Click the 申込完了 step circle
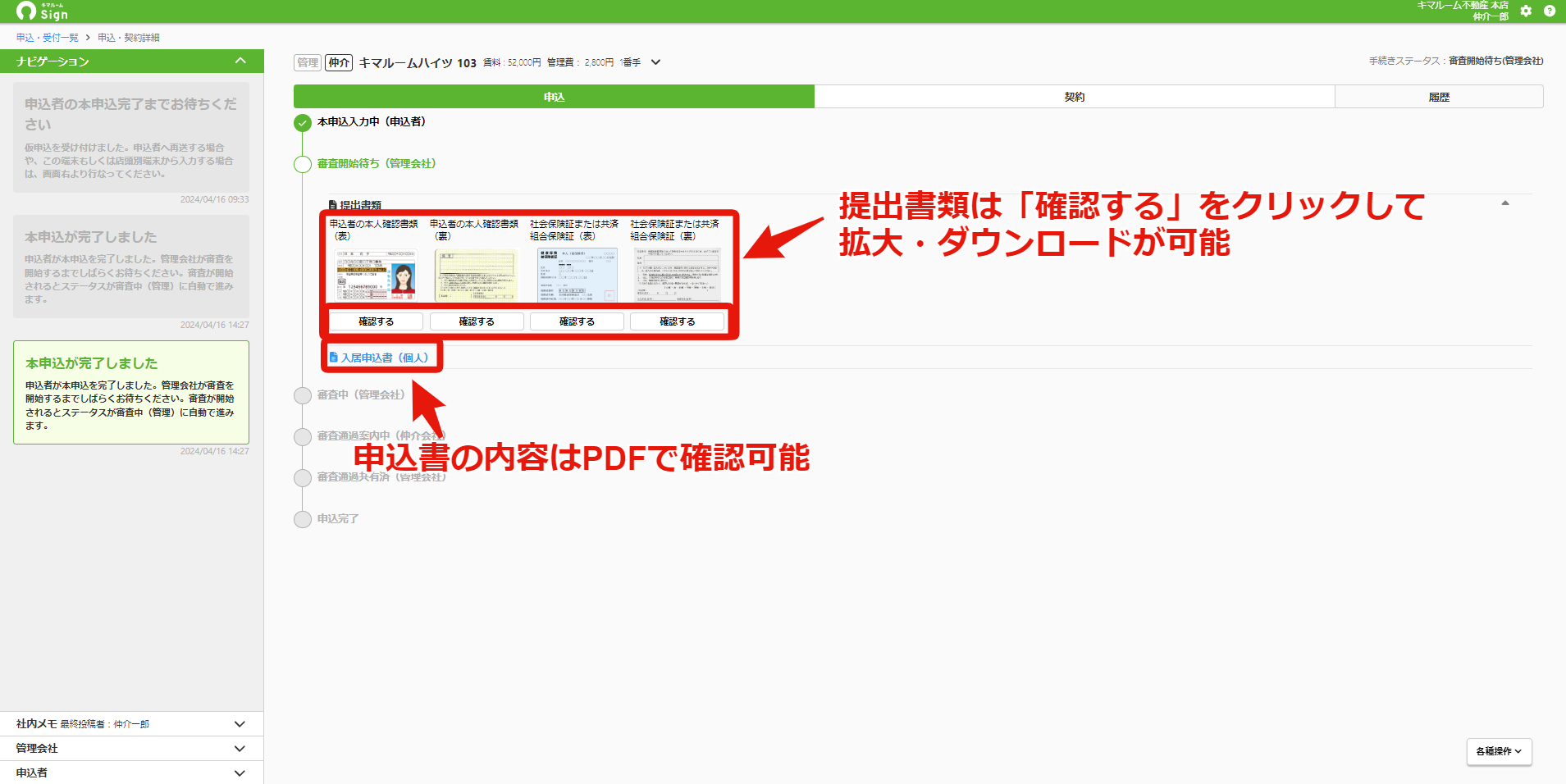1566x784 pixels. point(303,519)
